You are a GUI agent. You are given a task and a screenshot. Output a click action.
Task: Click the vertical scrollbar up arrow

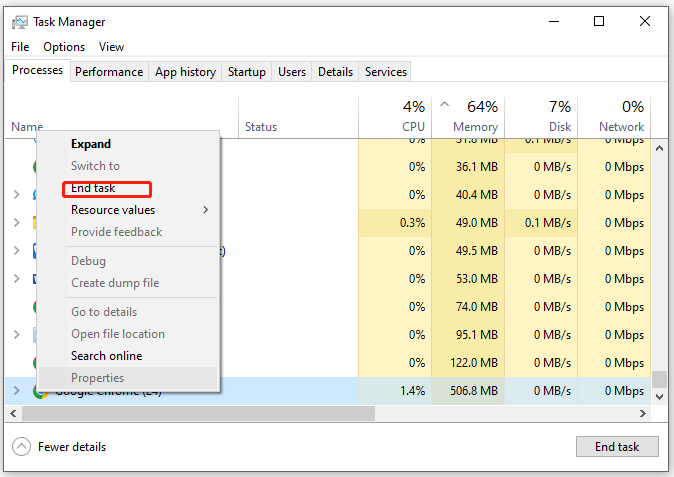(x=660, y=147)
